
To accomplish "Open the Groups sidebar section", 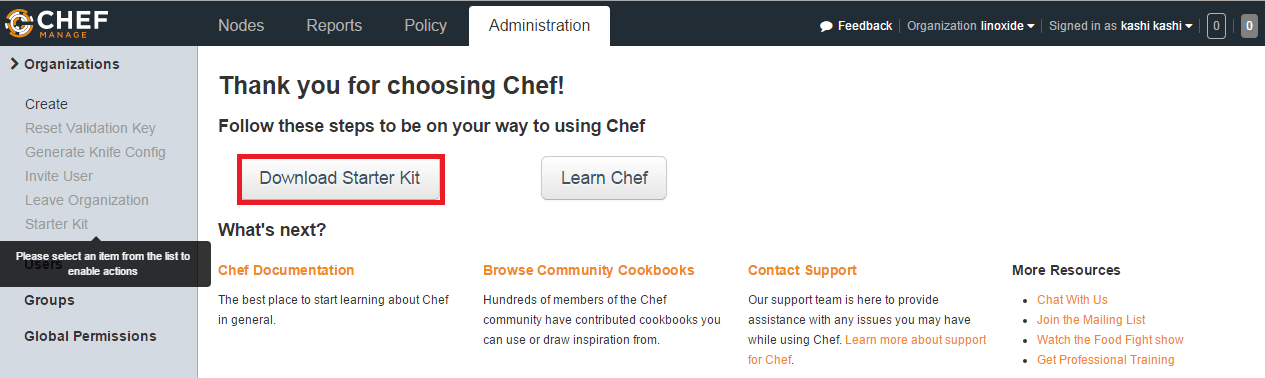I will 49,300.
